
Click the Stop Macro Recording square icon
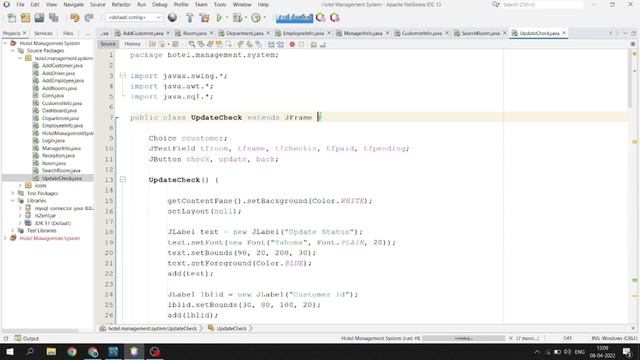point(301,44)
